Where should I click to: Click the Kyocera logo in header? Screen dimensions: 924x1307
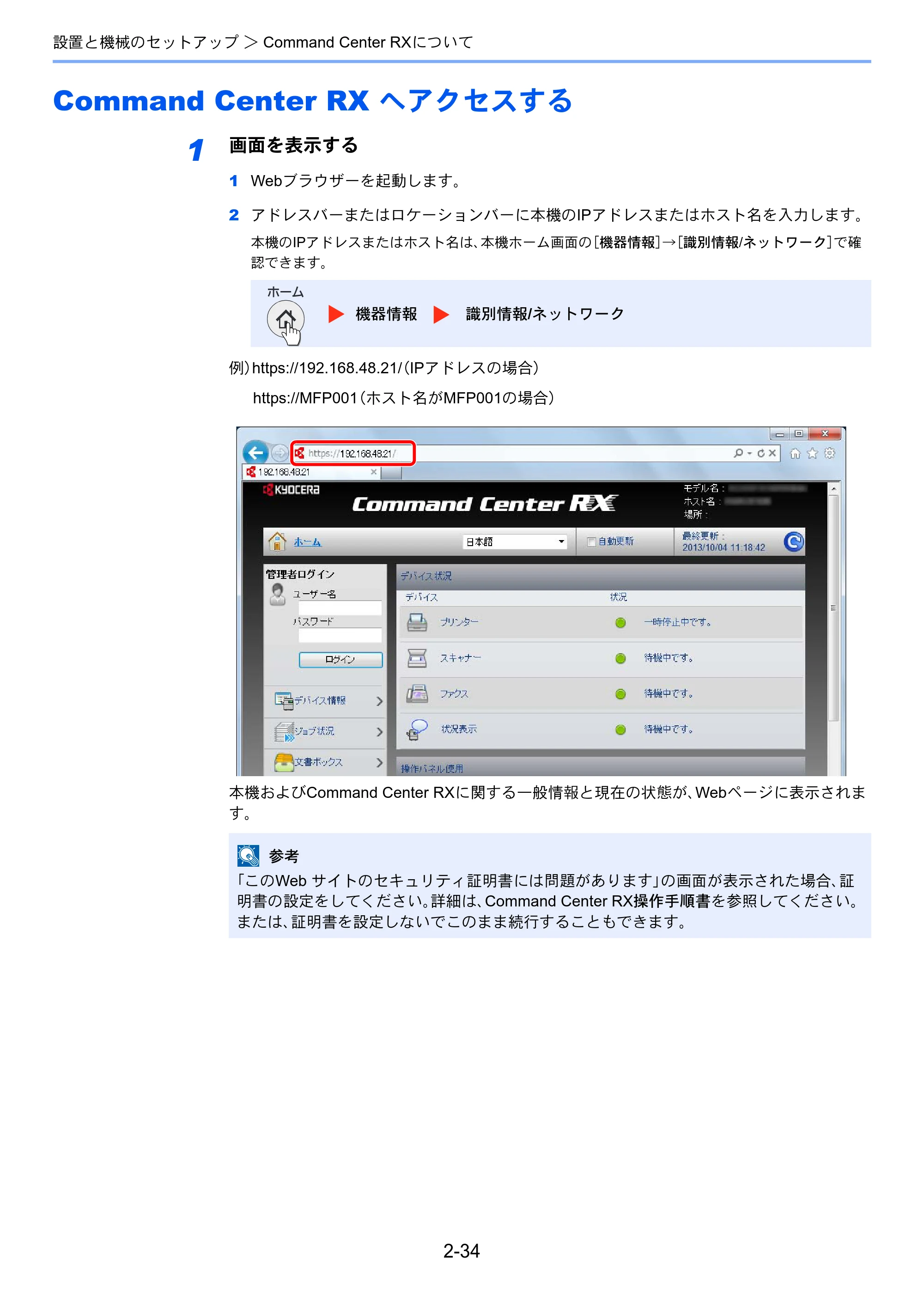(x=291, y=490)
